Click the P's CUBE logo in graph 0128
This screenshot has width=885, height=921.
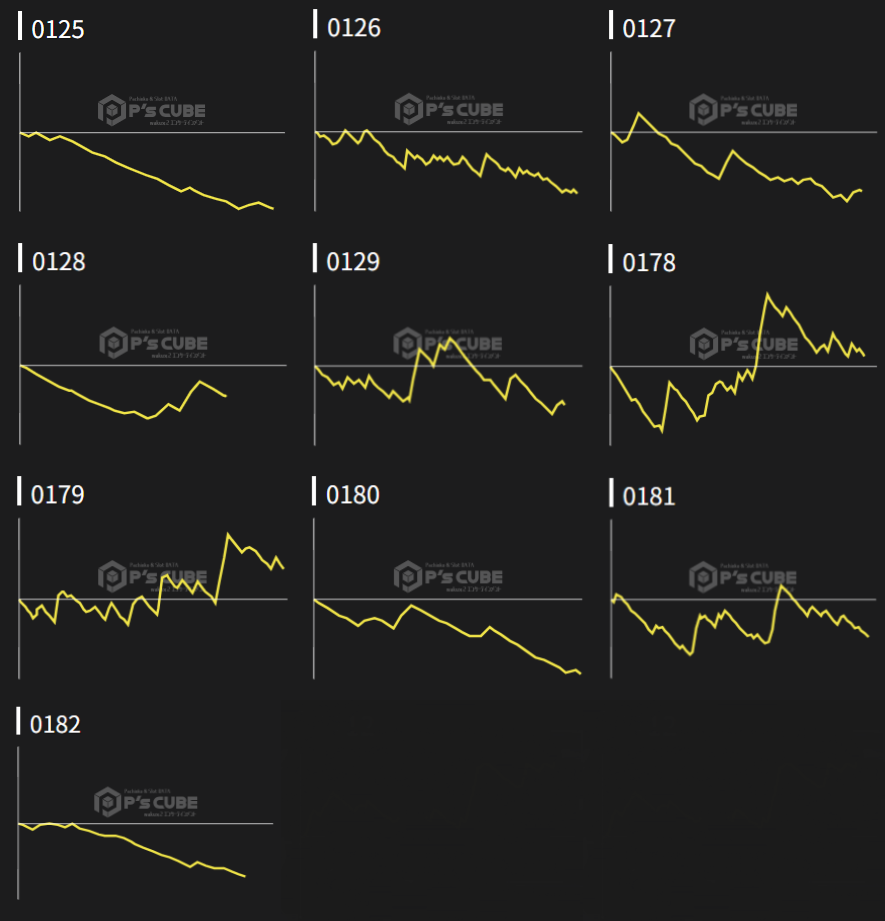(153, 343)
